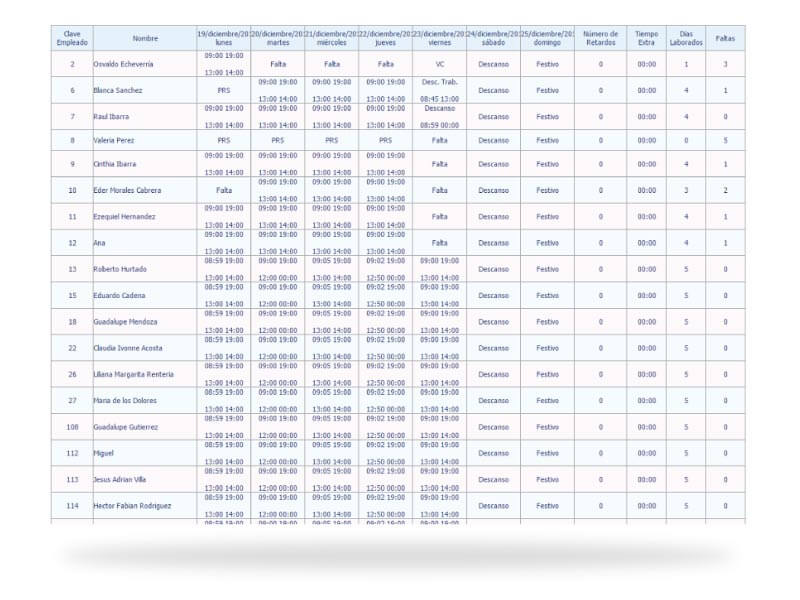Select the 21/diciembre miércoles column header

coord(332,38)
